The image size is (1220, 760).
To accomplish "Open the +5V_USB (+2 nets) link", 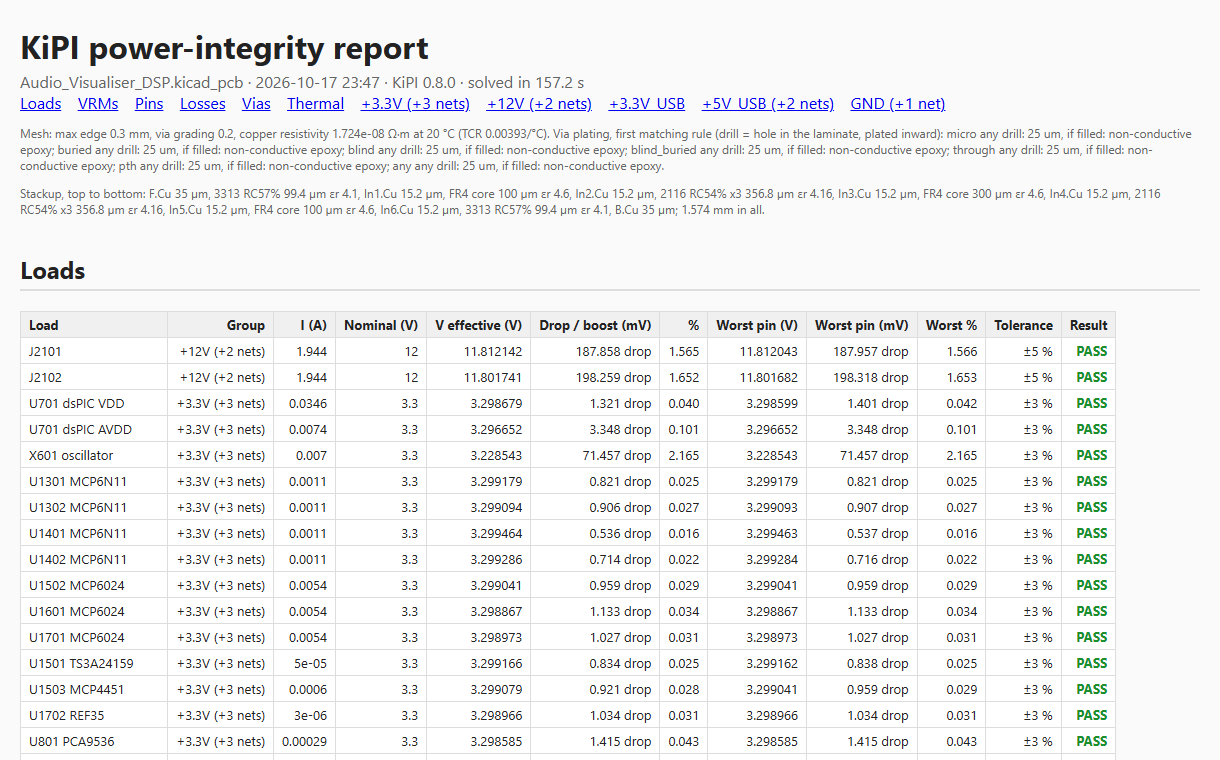I will click(768, 104).
